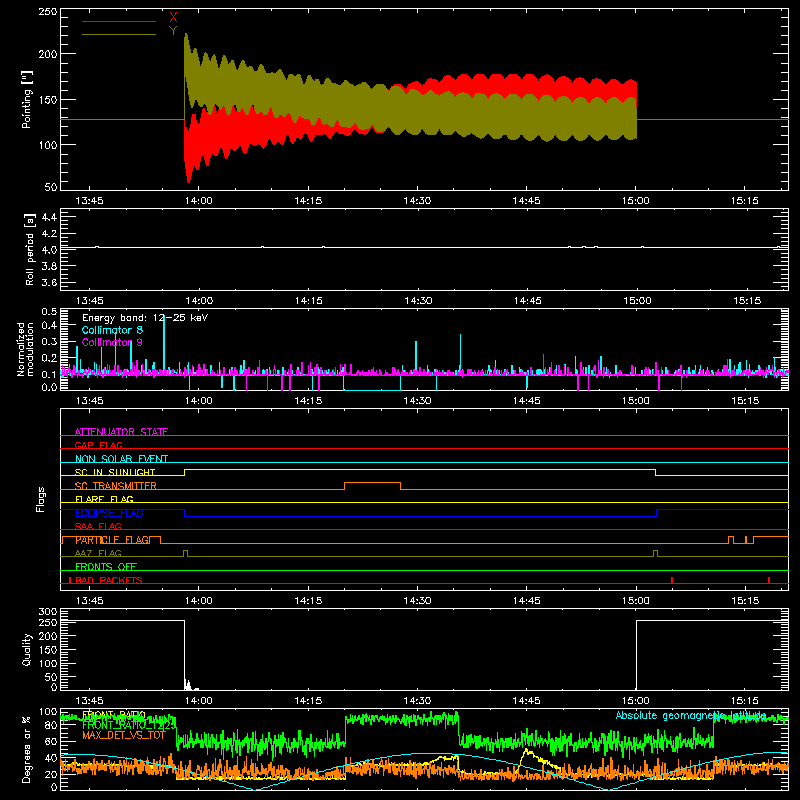Select the olive 'Y' legend label

[173, 31]
